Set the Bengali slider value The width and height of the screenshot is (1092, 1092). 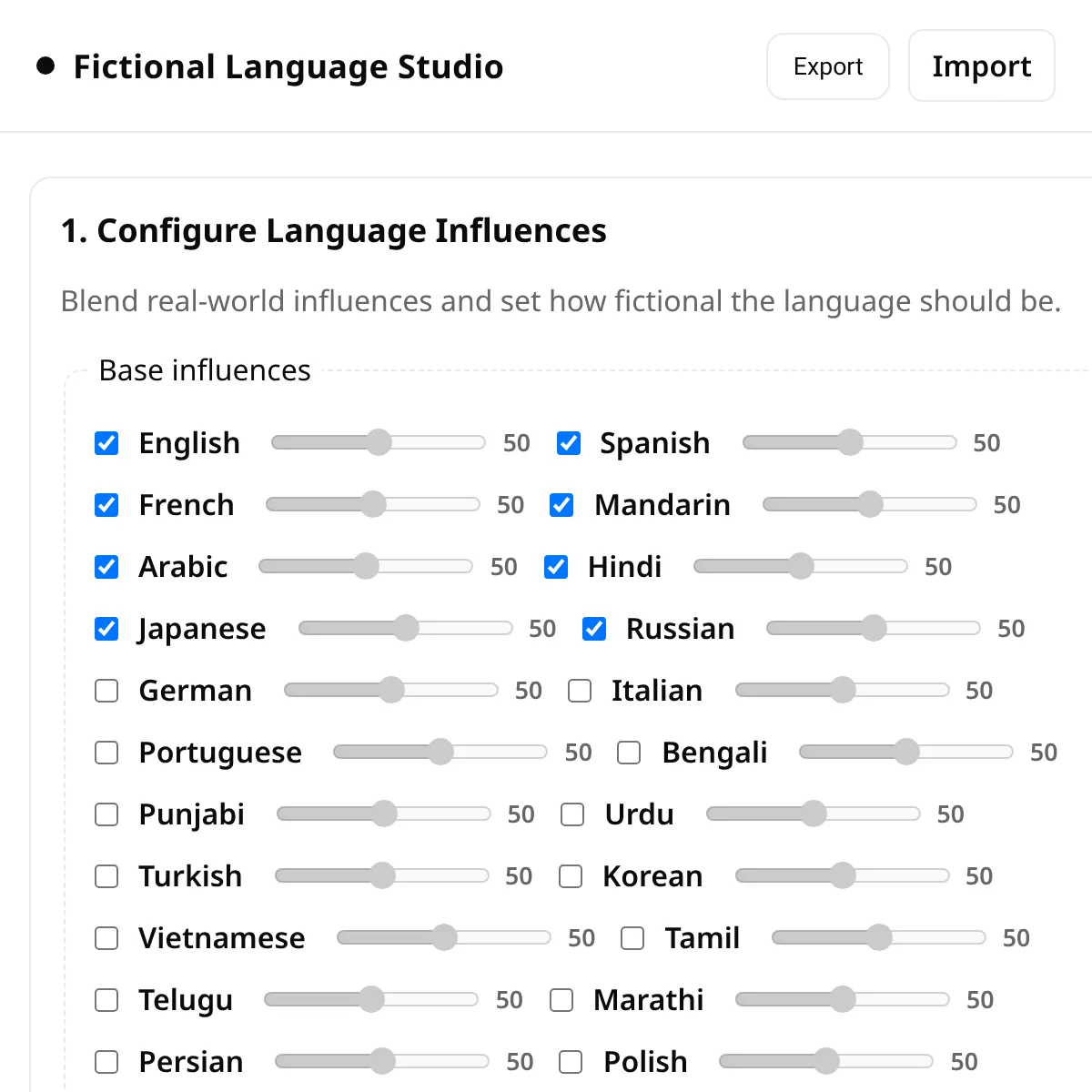(906, 752)
